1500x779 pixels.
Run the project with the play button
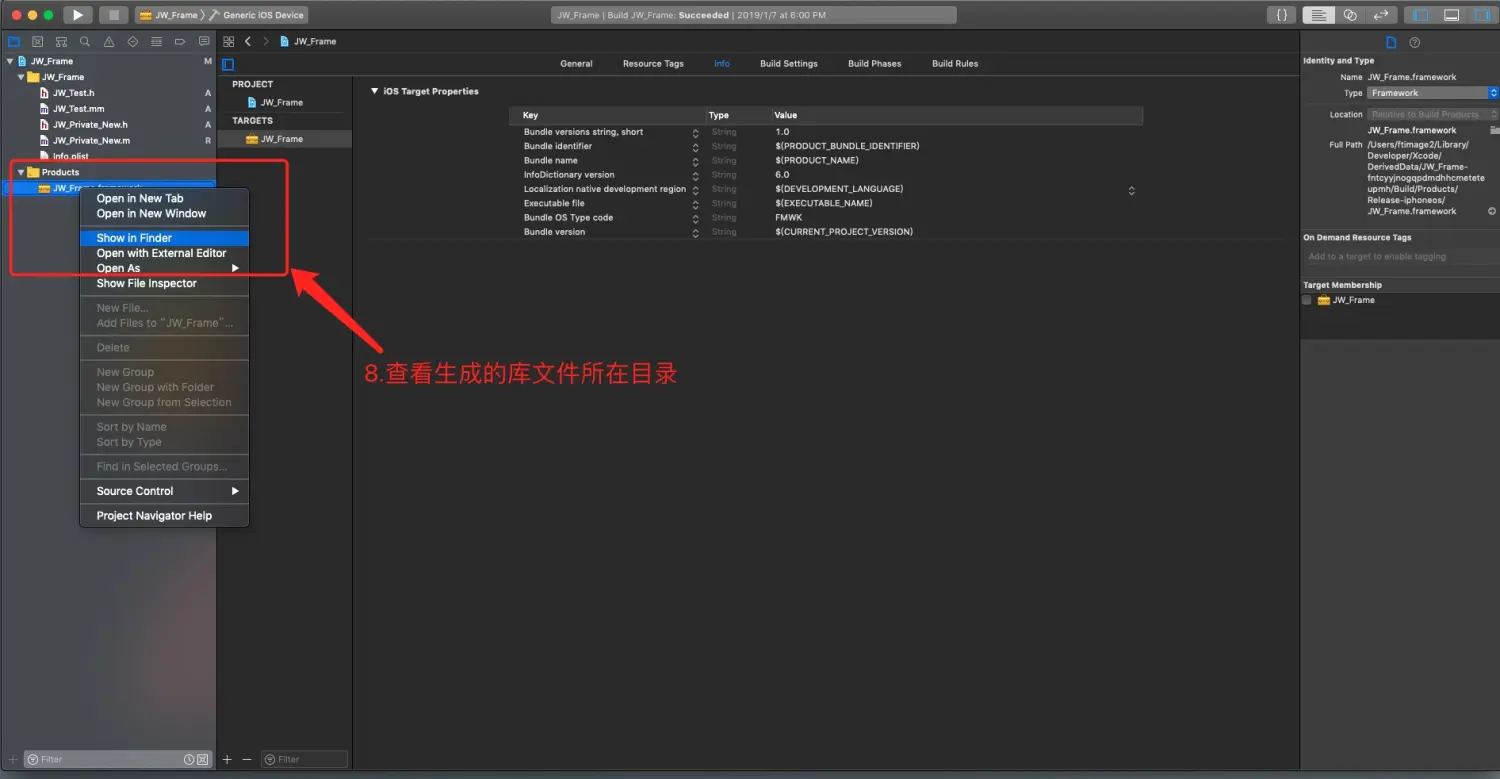pos(78,15)
